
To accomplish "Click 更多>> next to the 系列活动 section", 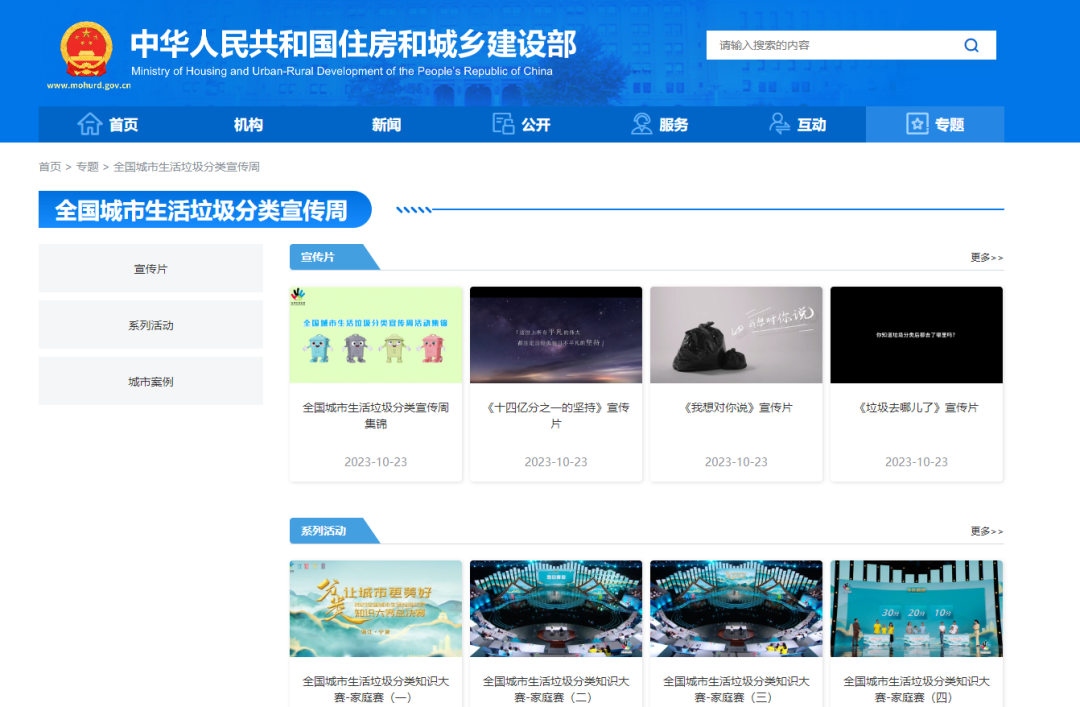I will (985, 531).
